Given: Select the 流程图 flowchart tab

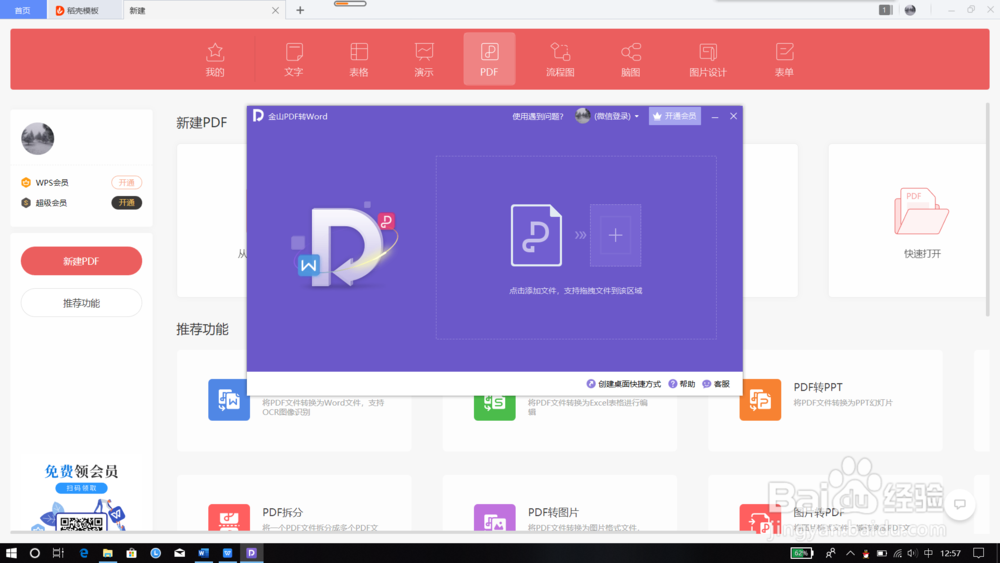Looking at the screenshot, I should 560,59.
